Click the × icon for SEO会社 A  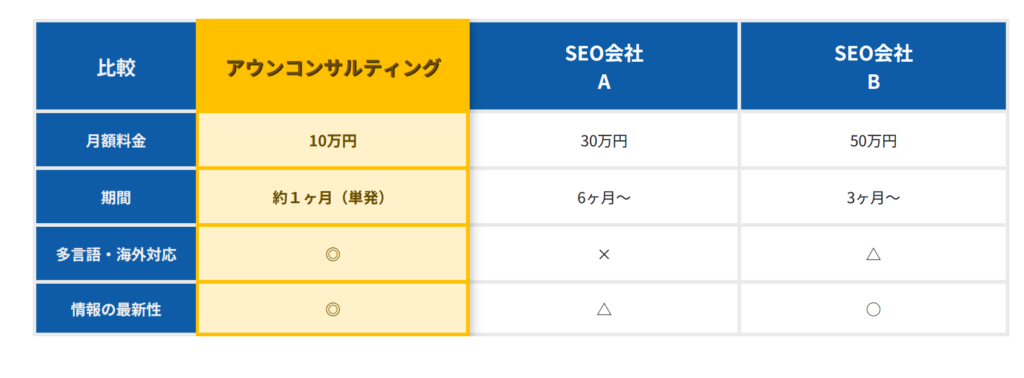point(603,255)
